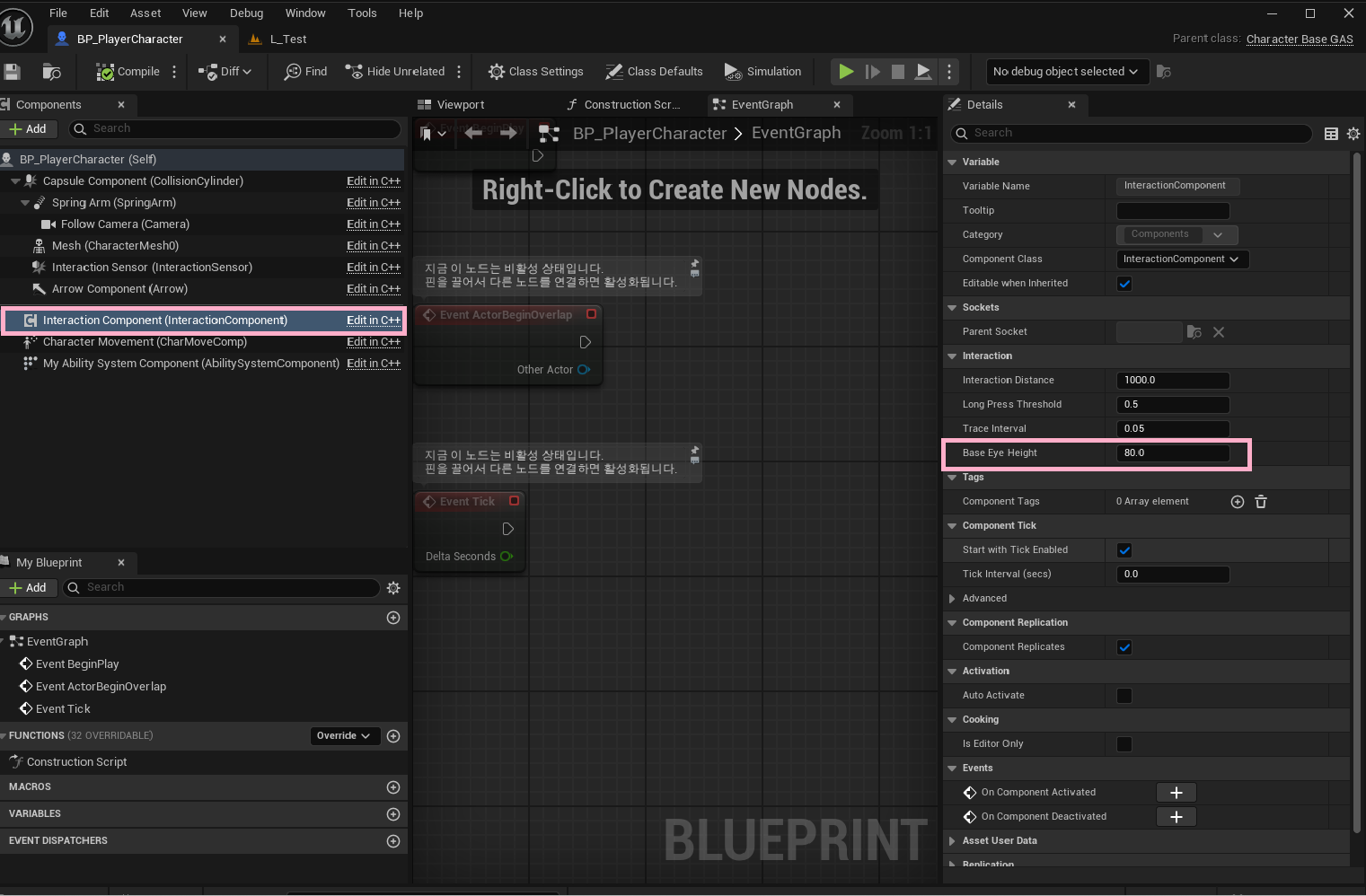The height and width of the screenshot is (896, 1366).
Task: Save the blueprint with the floppy disk icon
Action: [12, 72]
